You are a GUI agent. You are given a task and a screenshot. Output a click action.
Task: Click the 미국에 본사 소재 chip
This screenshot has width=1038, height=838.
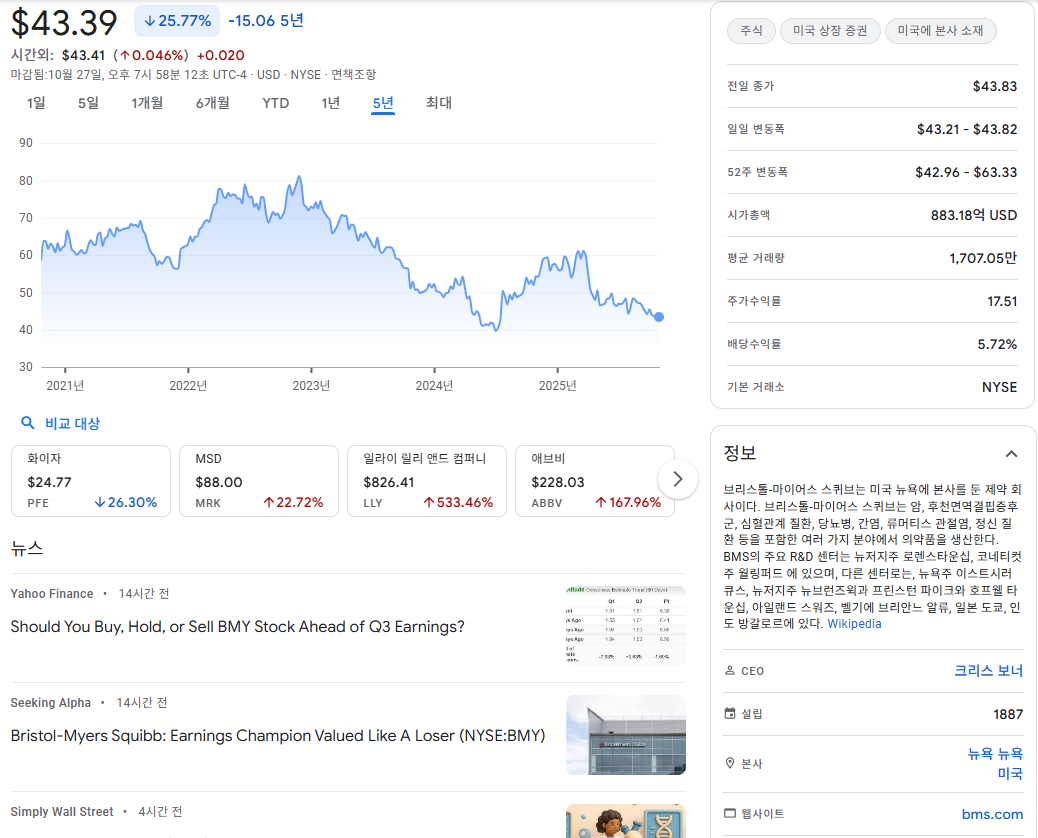point(941,31)
